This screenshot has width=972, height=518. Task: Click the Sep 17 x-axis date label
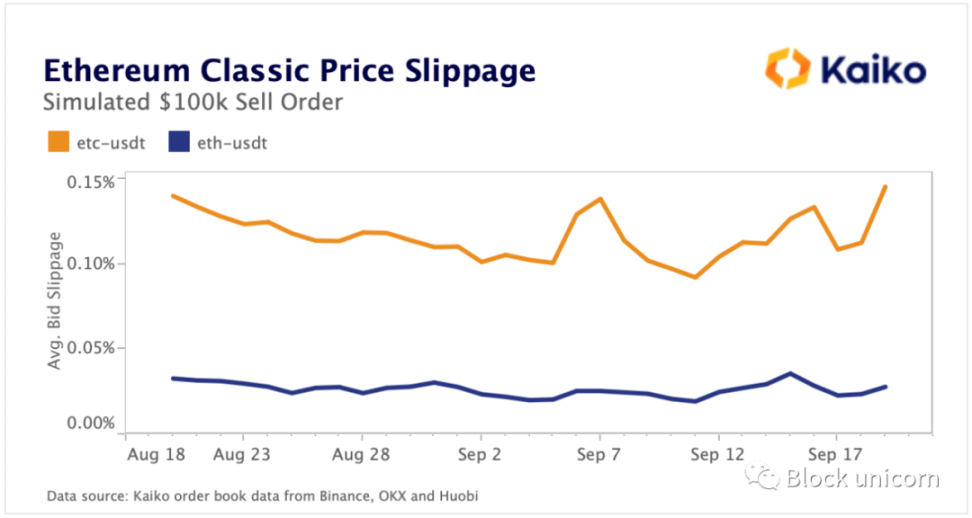pos(837,453)
